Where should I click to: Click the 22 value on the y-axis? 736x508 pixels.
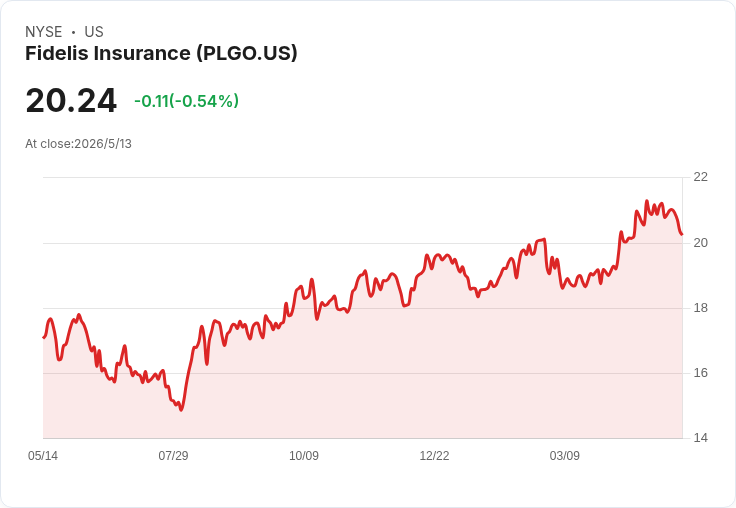coord(701,177)
